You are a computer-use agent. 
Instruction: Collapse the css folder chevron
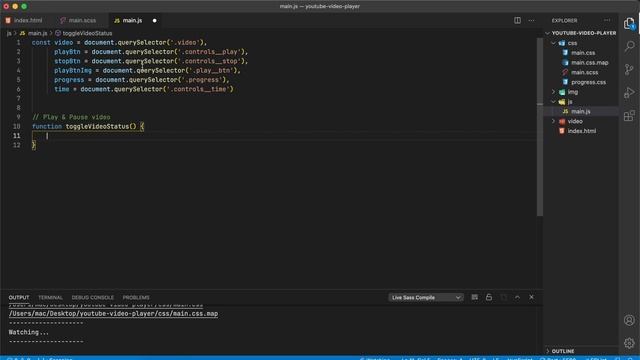tap(553, 43)
